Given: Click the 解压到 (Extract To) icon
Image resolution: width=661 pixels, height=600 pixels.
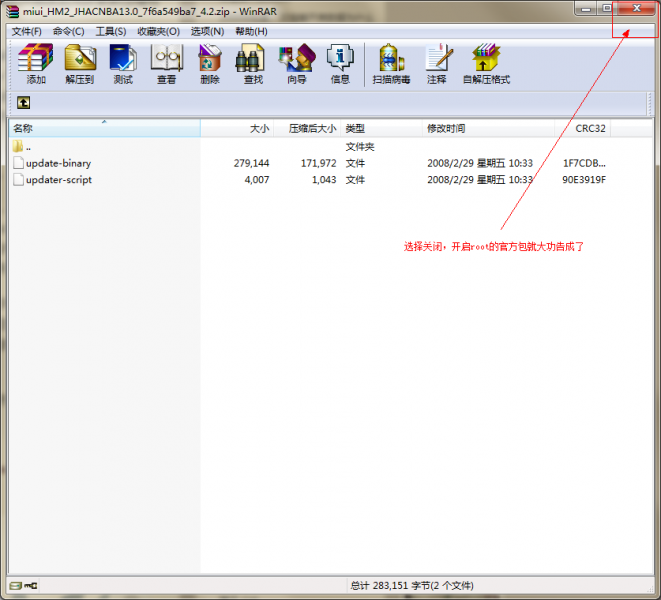Looking at the screenshot, I should pos(80,63).
